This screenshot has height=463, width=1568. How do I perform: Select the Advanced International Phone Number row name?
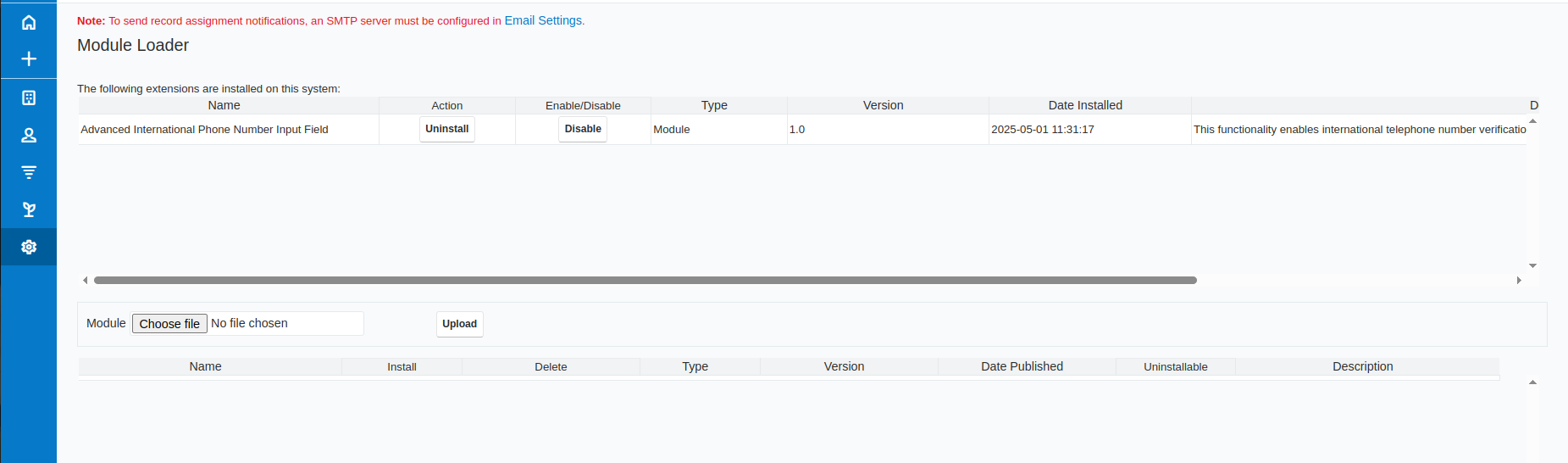tap(204, 130)
